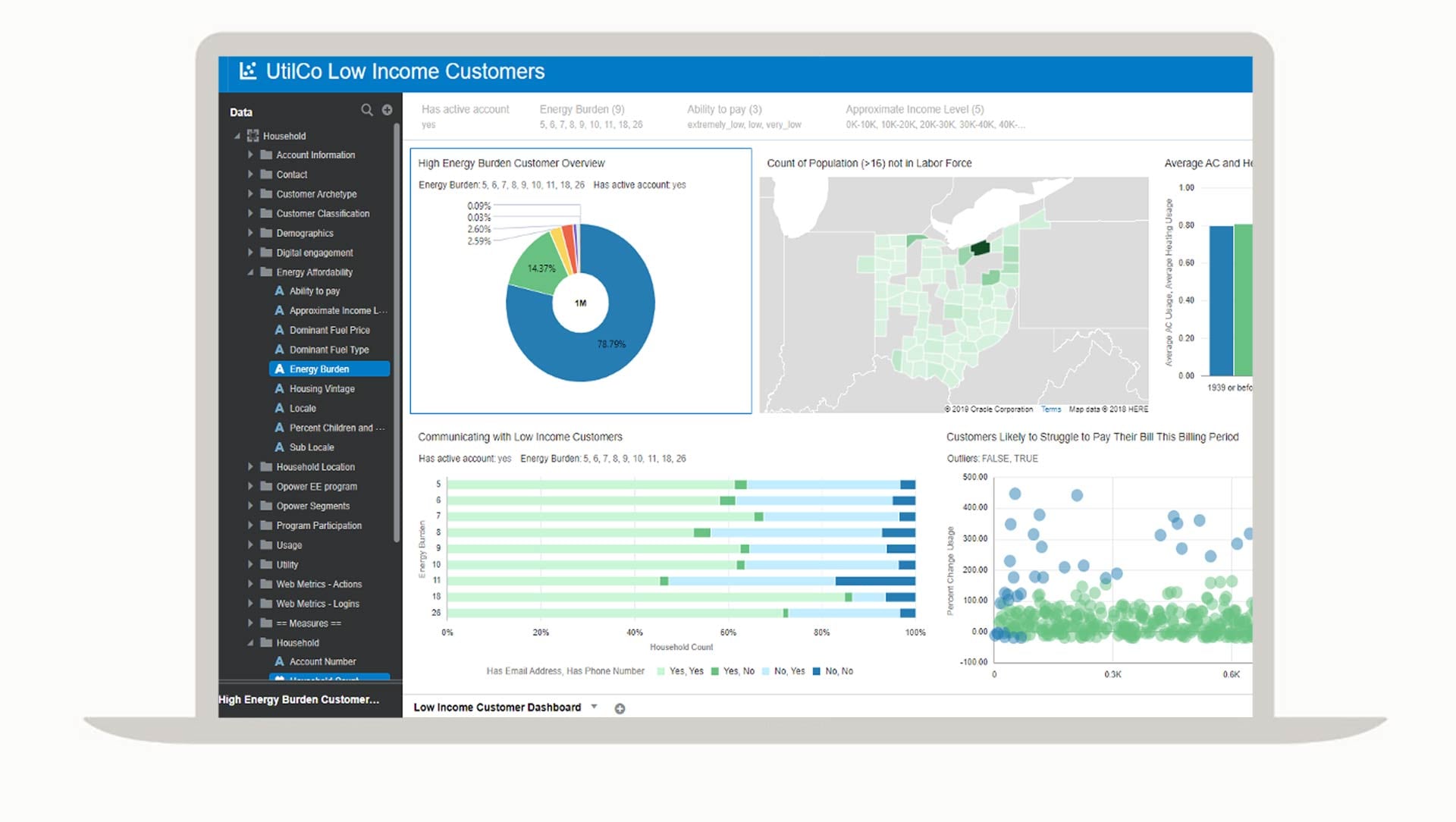
Task: Click the Terms link on the map
Action: (1050, 409)
